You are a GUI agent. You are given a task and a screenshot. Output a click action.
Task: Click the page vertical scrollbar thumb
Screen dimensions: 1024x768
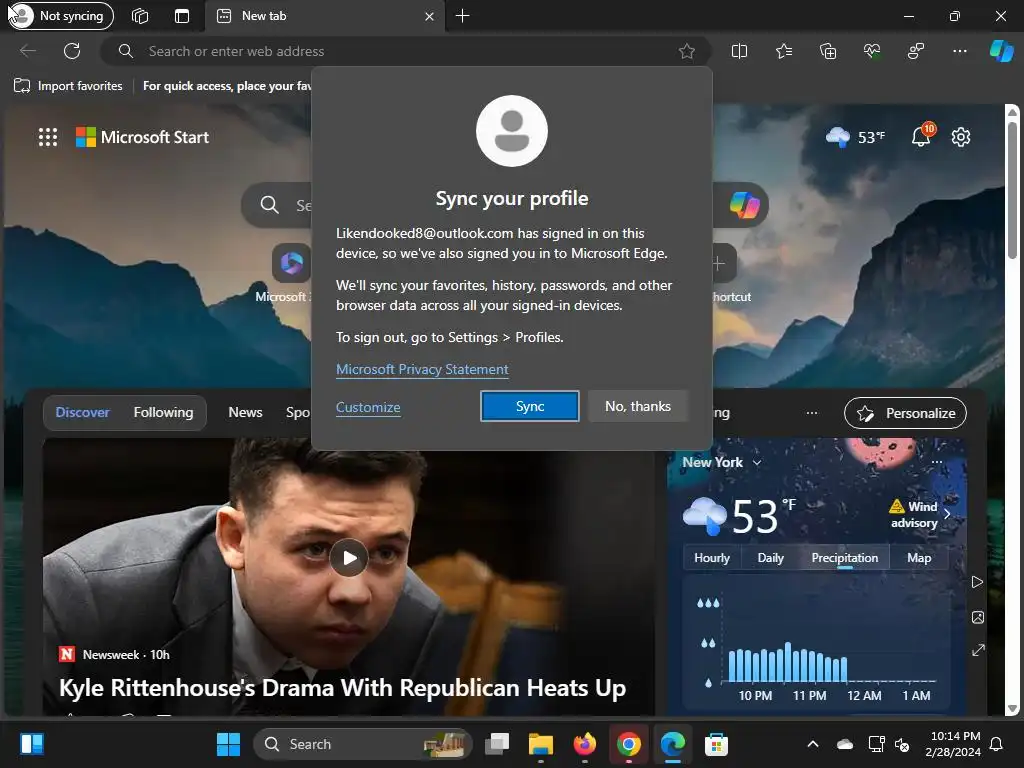pyautogui.click(x=1012, y=189)
